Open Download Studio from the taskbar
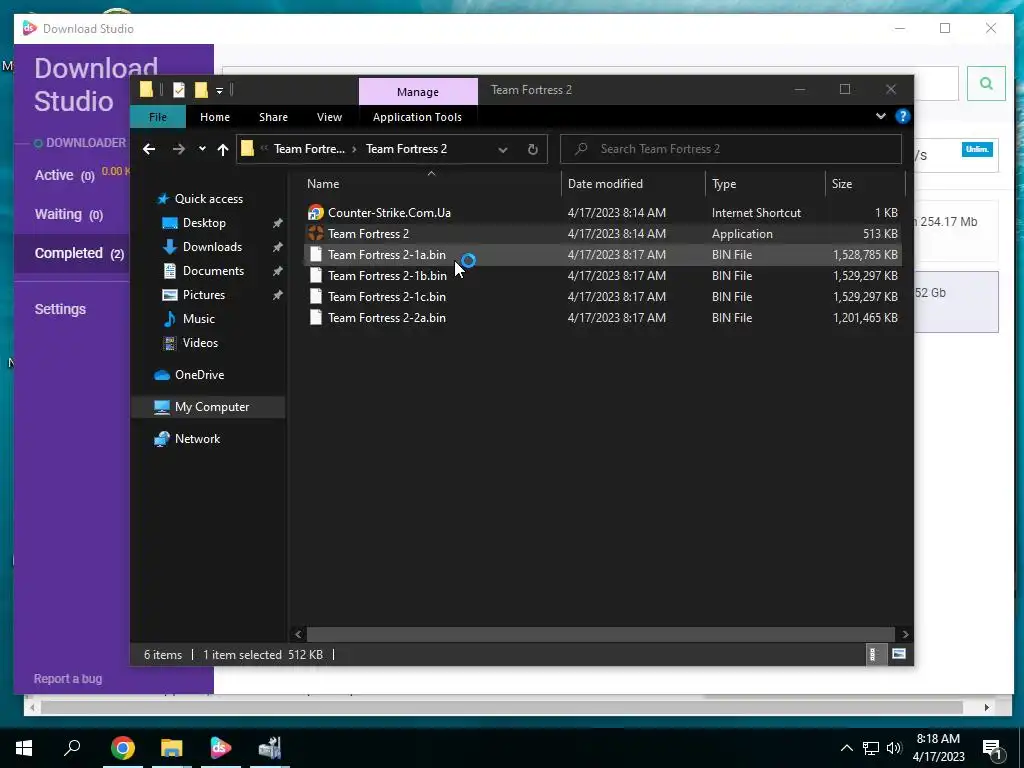The image size is (1024, 768). click(x=221, y=748)
